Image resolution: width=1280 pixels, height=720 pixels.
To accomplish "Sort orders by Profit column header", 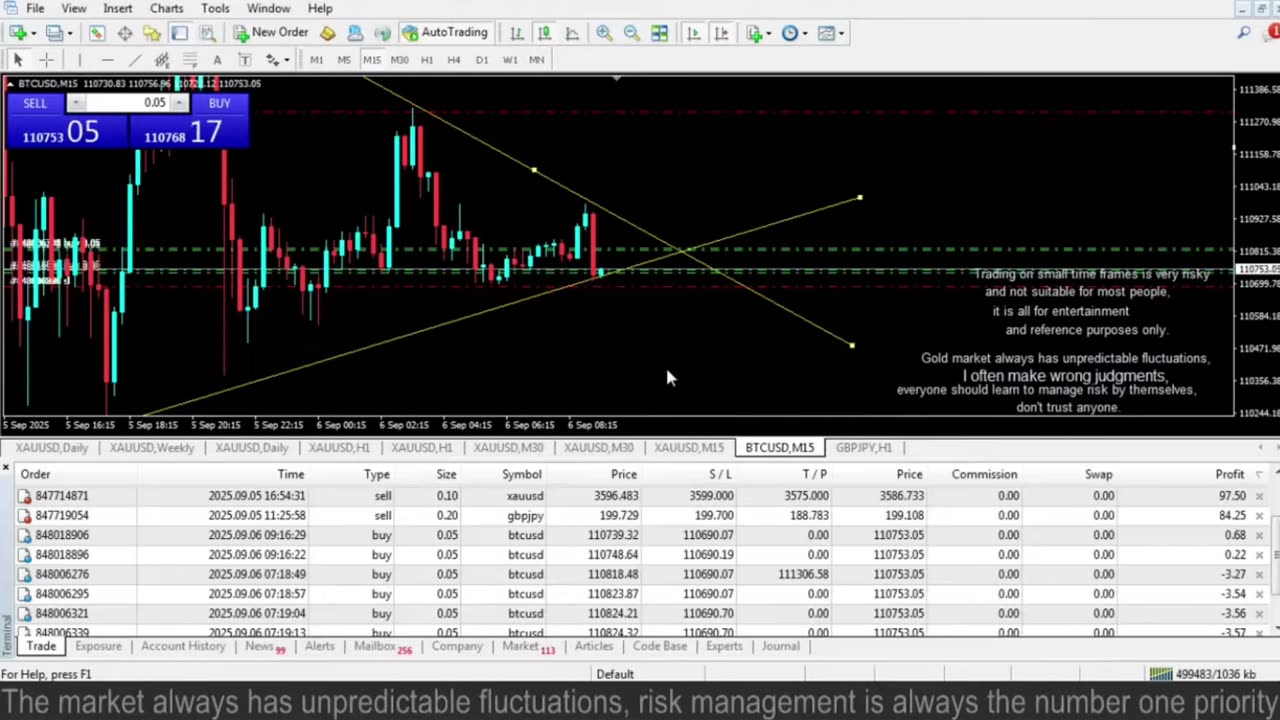I will 1229,474.
